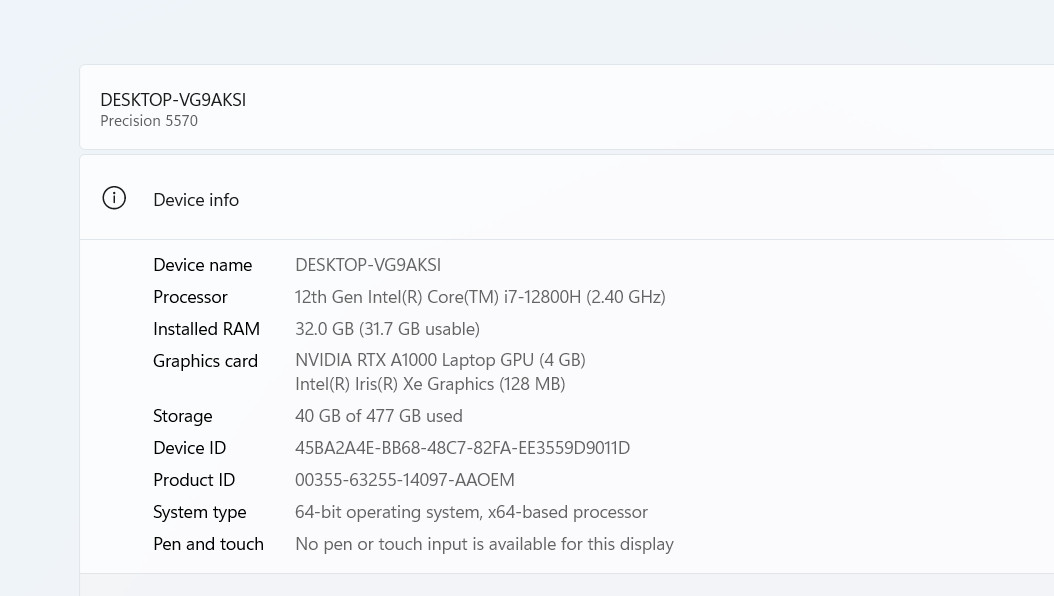1054x596 pixels.
Task: Select the DESKTOP-VG9AKSI title at top
Action: 173,99
